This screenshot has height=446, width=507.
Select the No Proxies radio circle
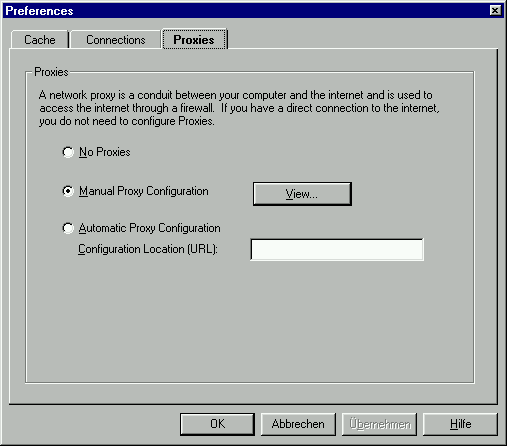pyautogui.click(x=68, y=152)
